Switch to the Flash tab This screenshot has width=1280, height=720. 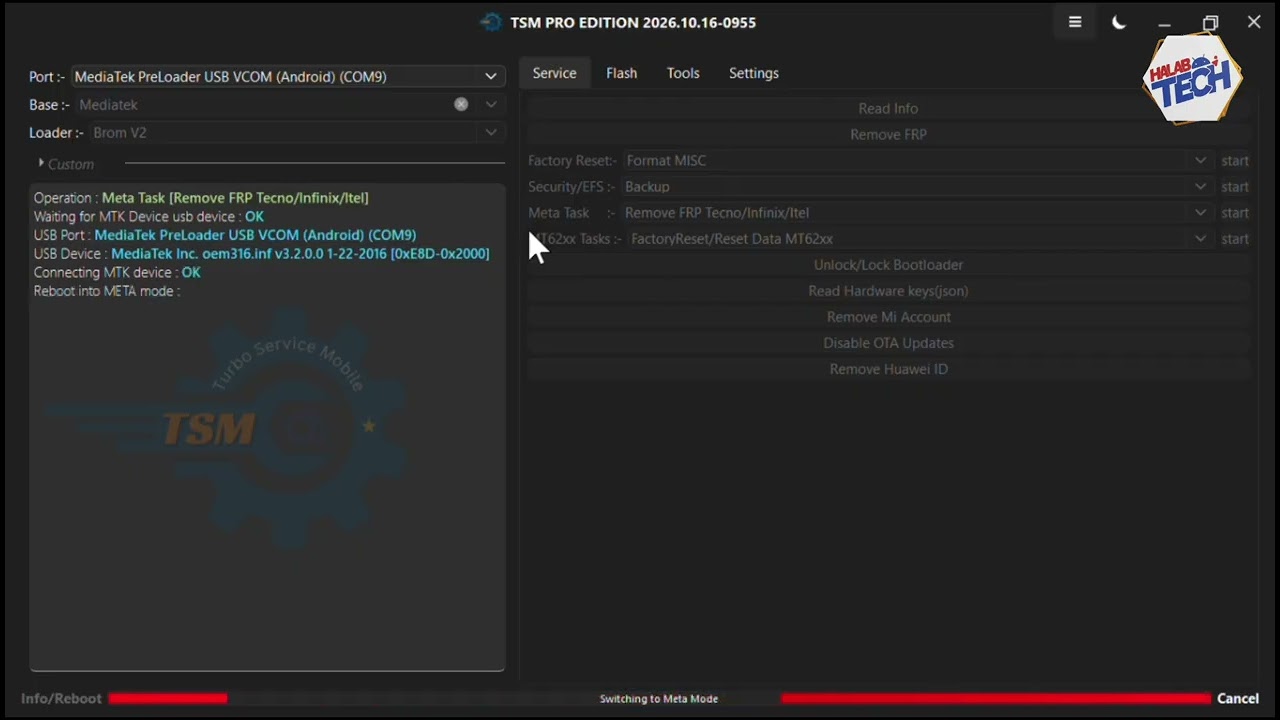click(x=621, y=73)
